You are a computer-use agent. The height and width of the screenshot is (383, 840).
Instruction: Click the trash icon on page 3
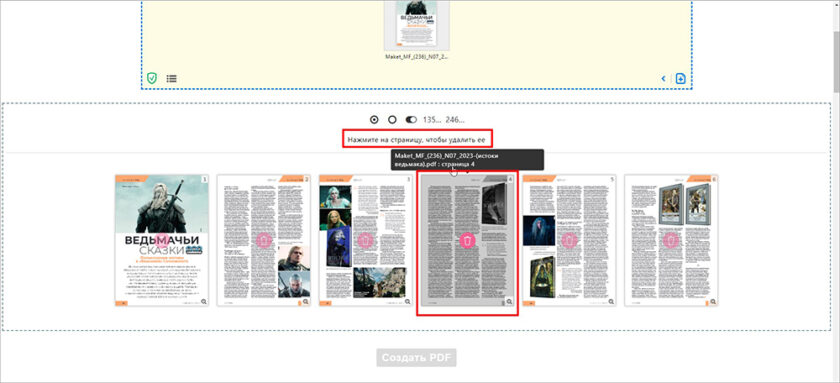coord(365,241)
